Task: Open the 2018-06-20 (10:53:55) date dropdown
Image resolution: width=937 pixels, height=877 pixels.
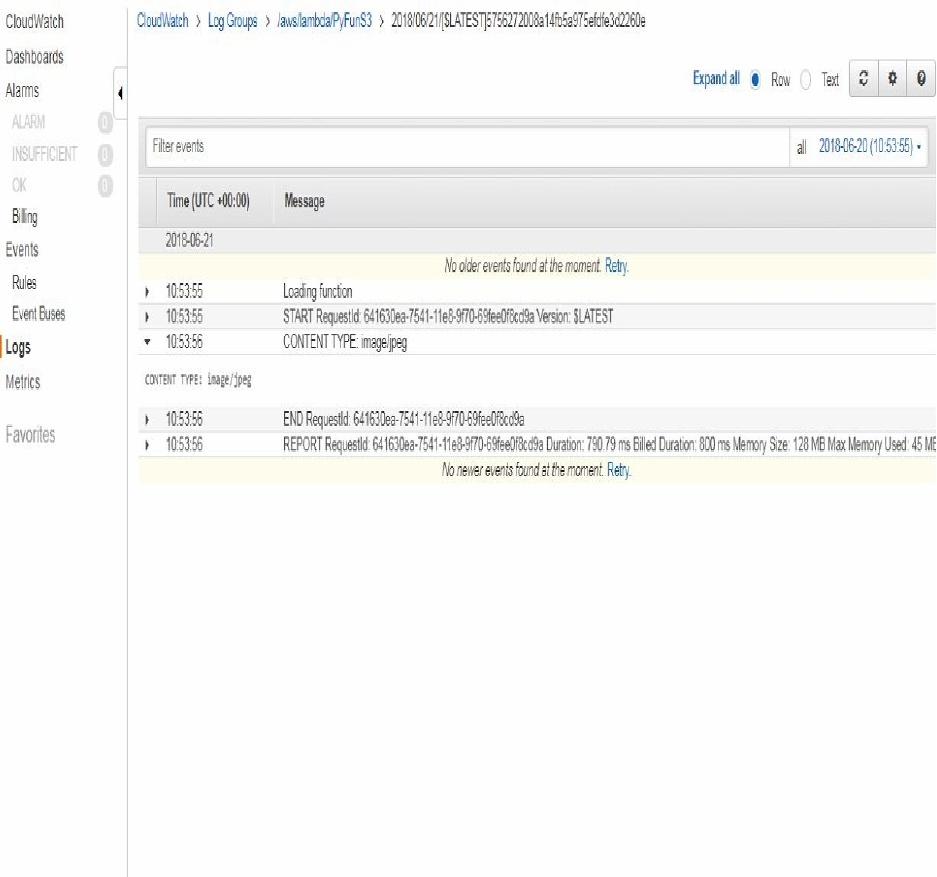Action: pos(869,146)
